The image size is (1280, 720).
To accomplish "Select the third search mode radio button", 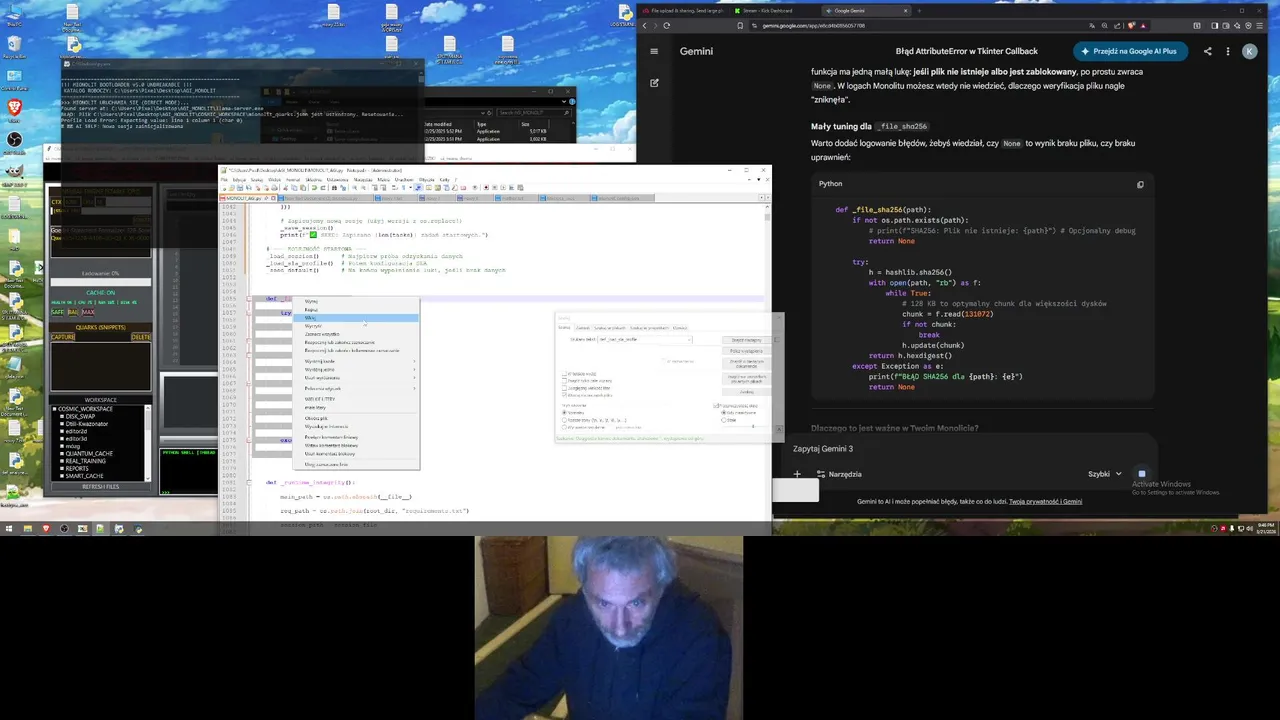I will click(564, 427).
